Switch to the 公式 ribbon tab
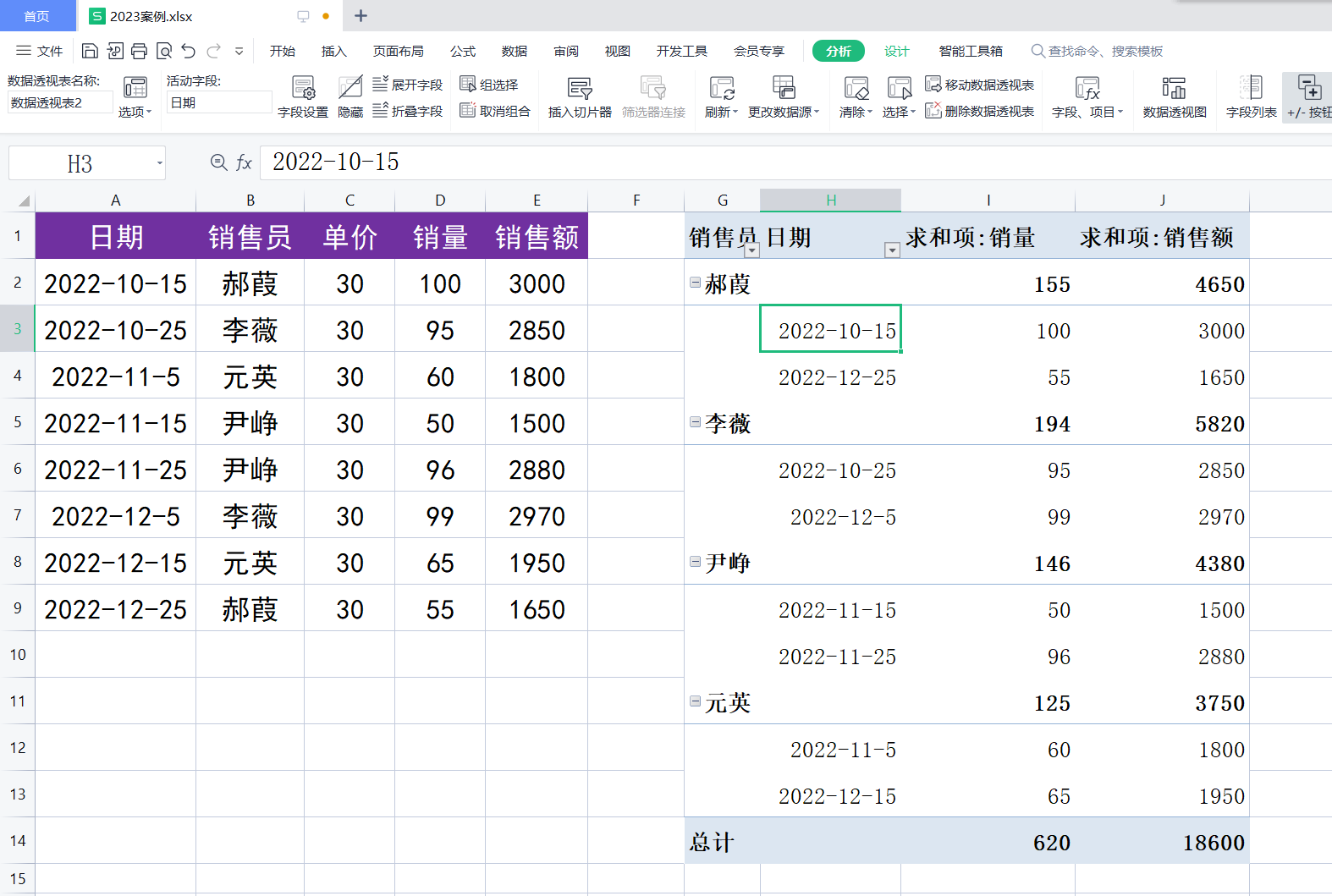Image resolution: width=1332 pixels, height=896 pixels. pyautogui.click(x=463, y=51)
